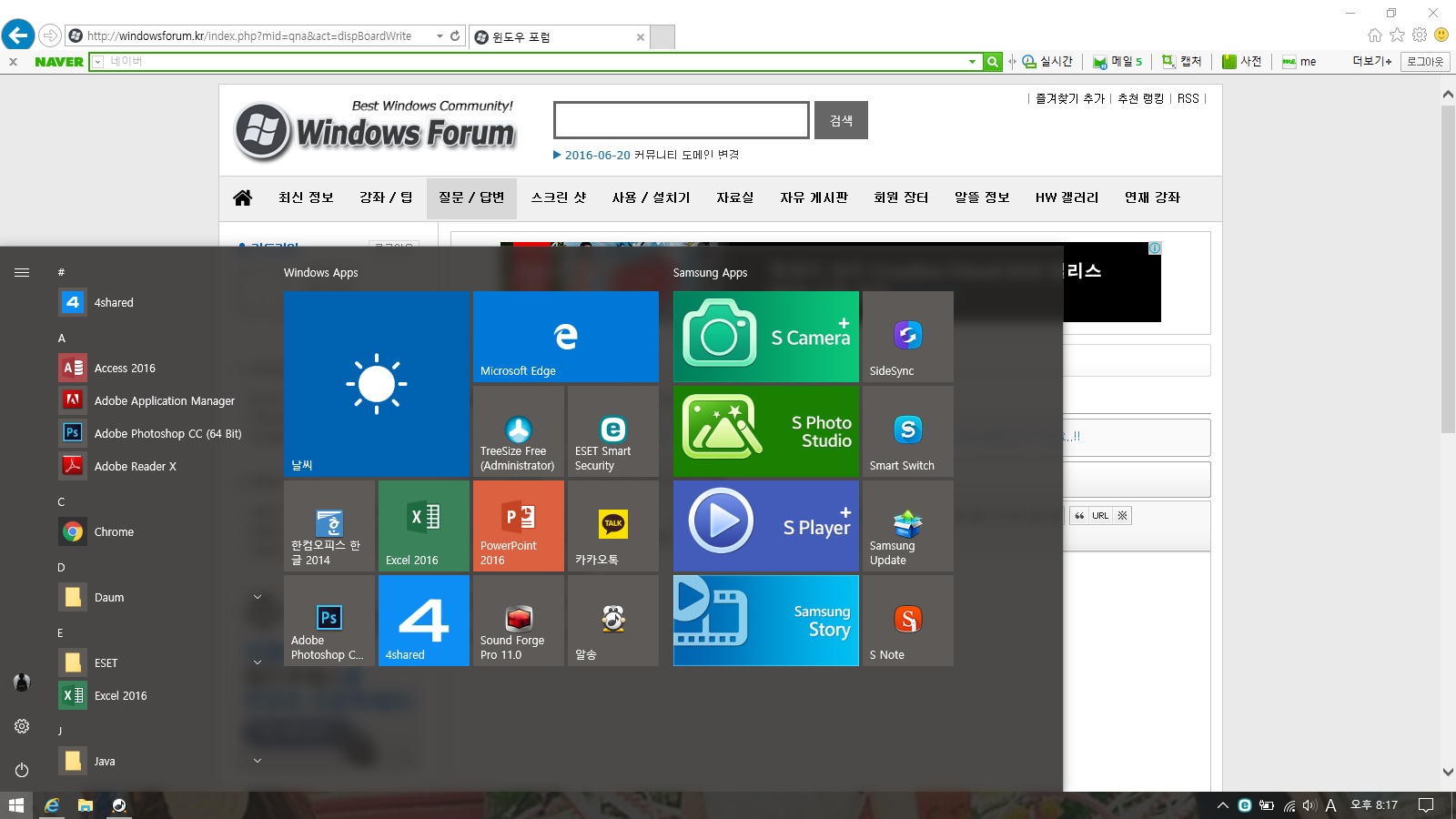This screenshot has height=819, width=1456.
Task: Open the Smart Switch tile
Action: (907, 431)
